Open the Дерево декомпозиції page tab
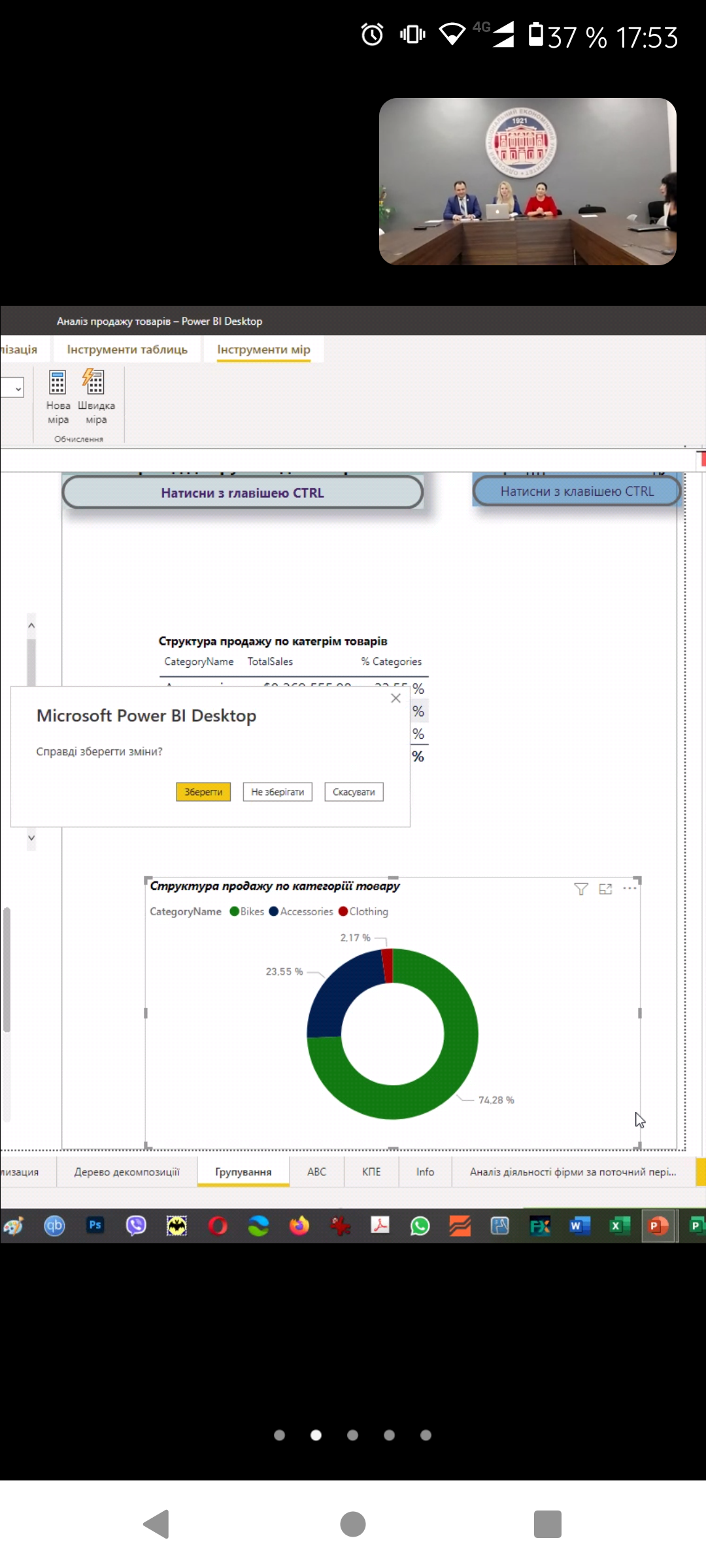Screen dimensions: 706x1568 coord(127,1172)
